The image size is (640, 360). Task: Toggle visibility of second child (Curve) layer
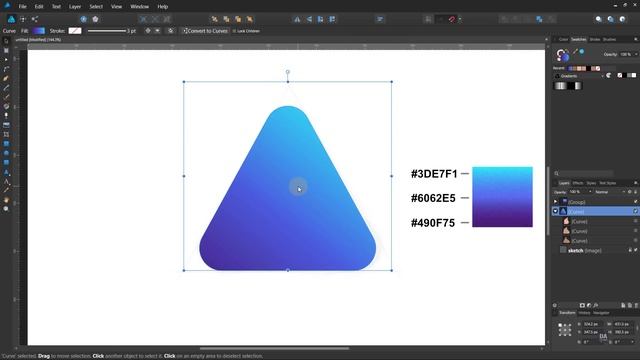(x=636, y=231)
